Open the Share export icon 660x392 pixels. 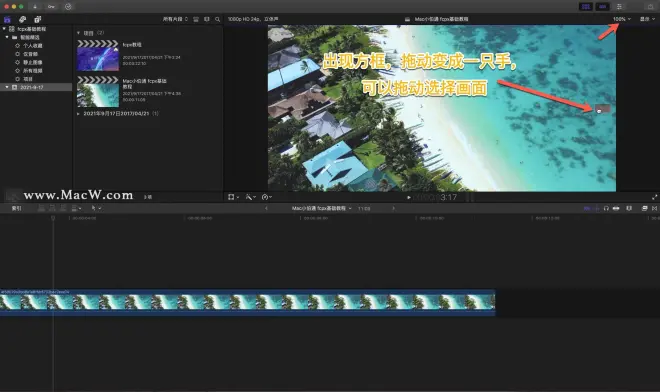(650, 7)
